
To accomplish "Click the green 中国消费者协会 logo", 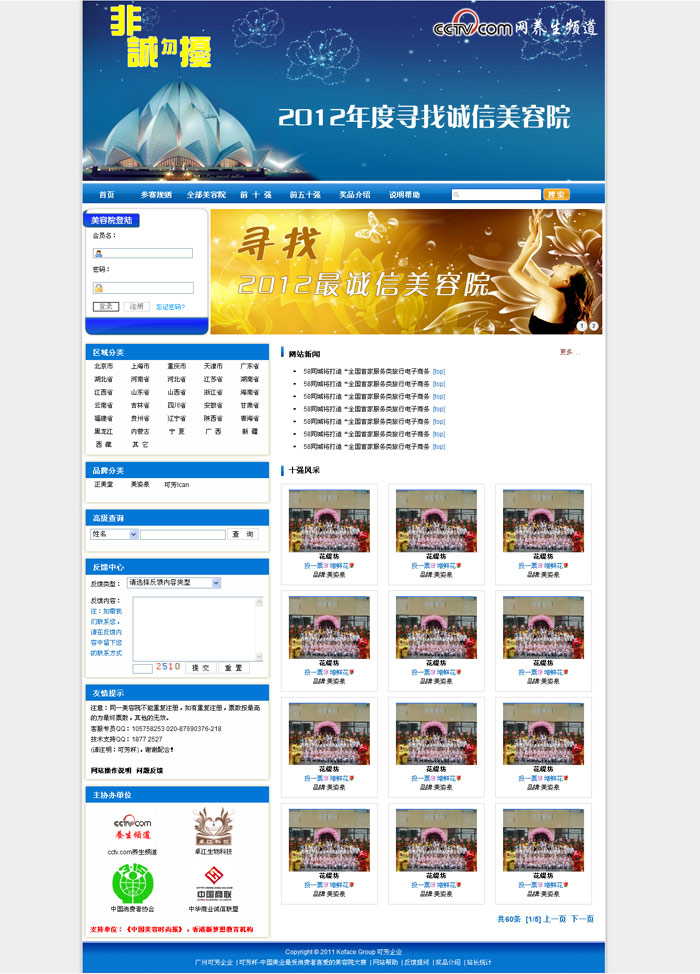I will (x=132, y=883).
